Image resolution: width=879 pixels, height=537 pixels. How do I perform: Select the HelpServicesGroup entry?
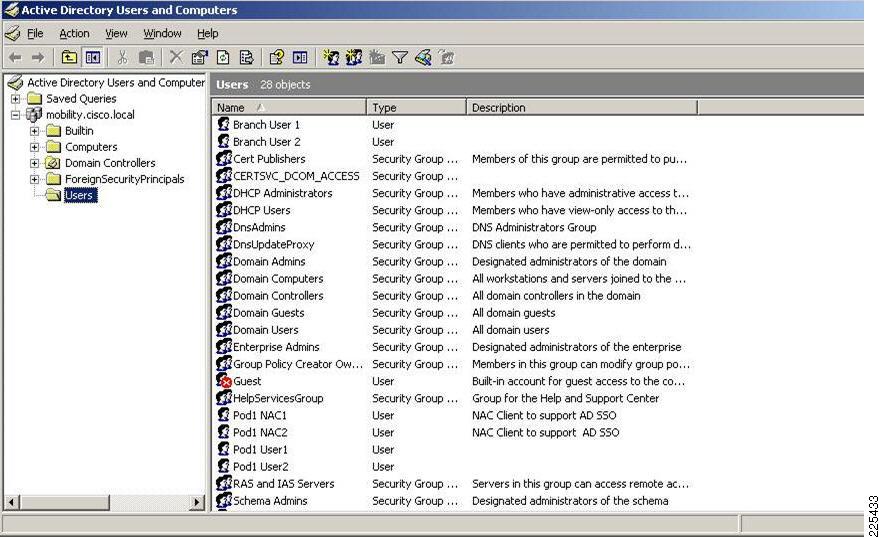278,398
